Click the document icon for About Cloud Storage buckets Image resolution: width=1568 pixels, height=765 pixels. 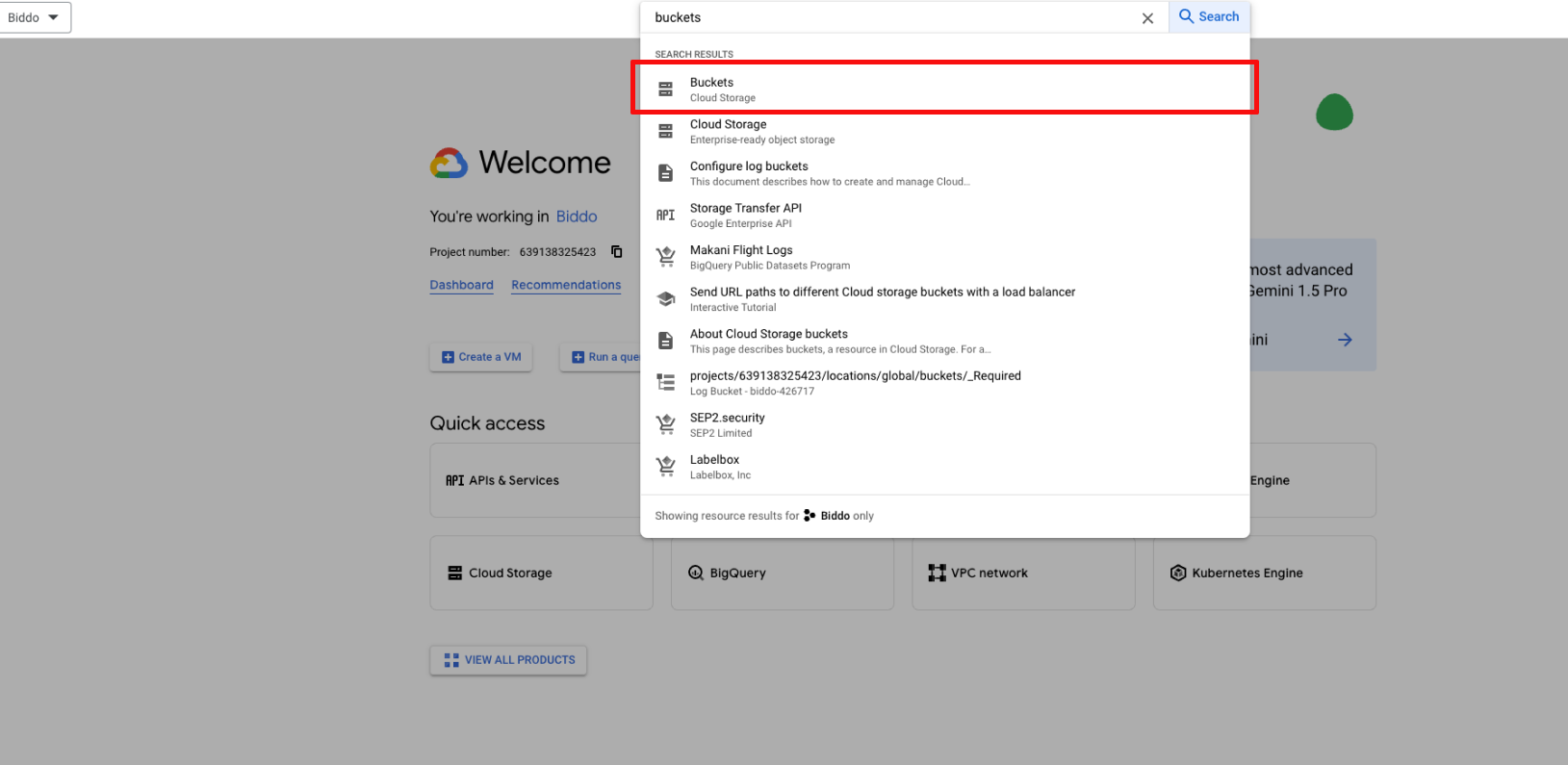click(x=665, y=341)
